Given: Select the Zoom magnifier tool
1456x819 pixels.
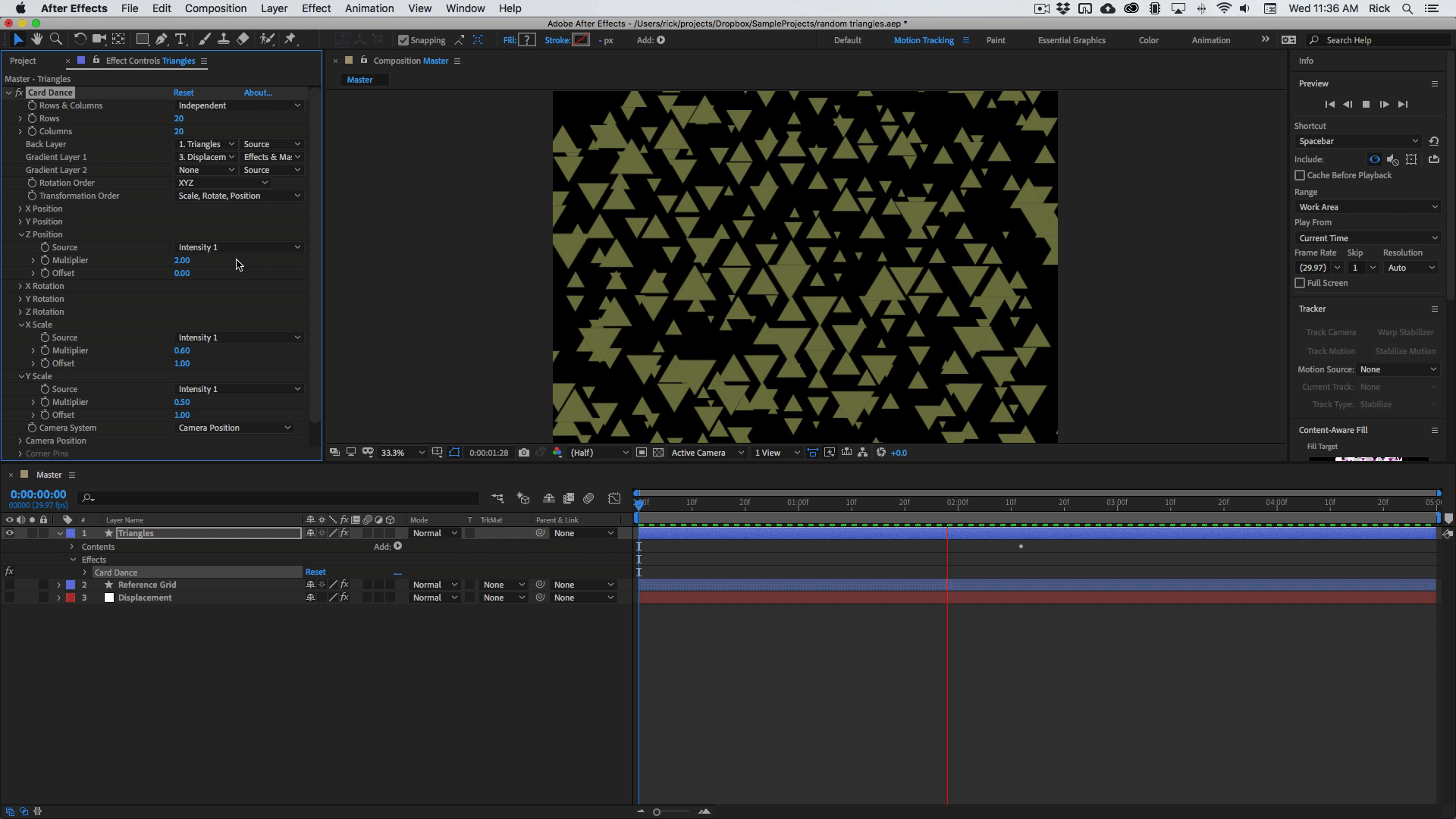Looking at the screenshot, I should point(56,39).
